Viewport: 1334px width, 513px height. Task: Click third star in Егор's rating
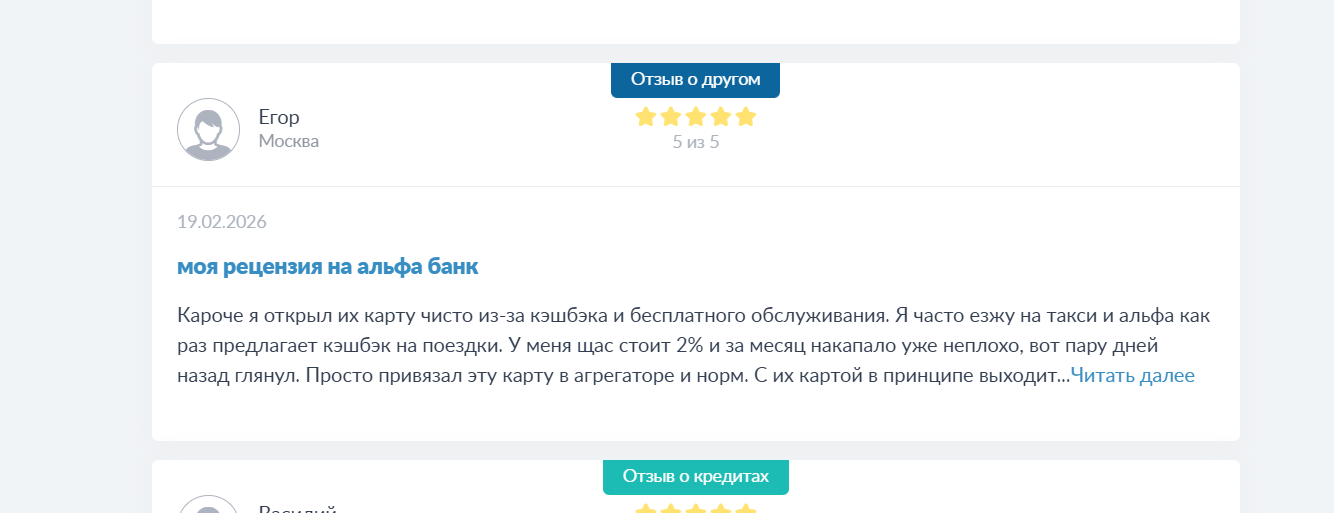pyautogui.click(x=696, y=117)
